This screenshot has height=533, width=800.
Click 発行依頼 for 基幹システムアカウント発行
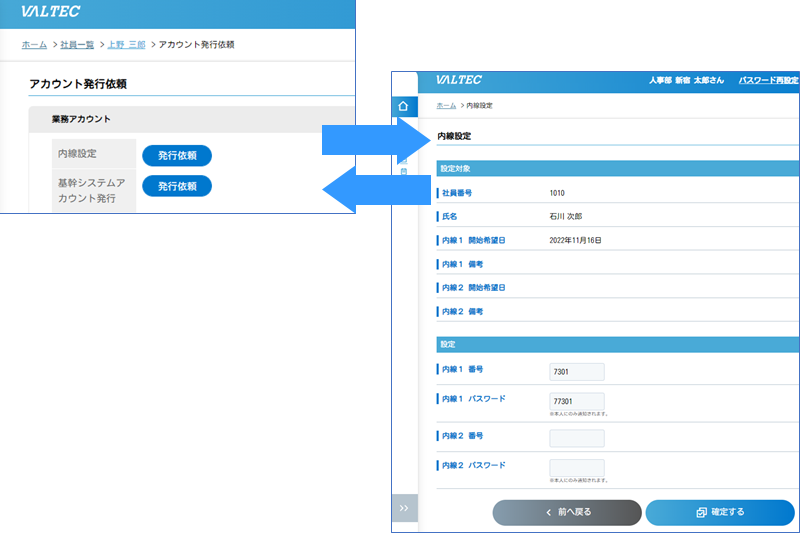pyautogui.click(x=177, y=186)
